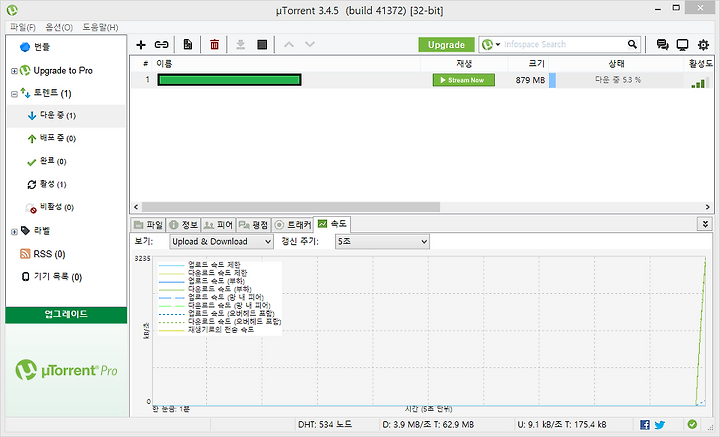The width and height of the screenshot is (720, 437).
Task: Collapse the 토렌트 (1) tree node
Action: pos(14,94)
